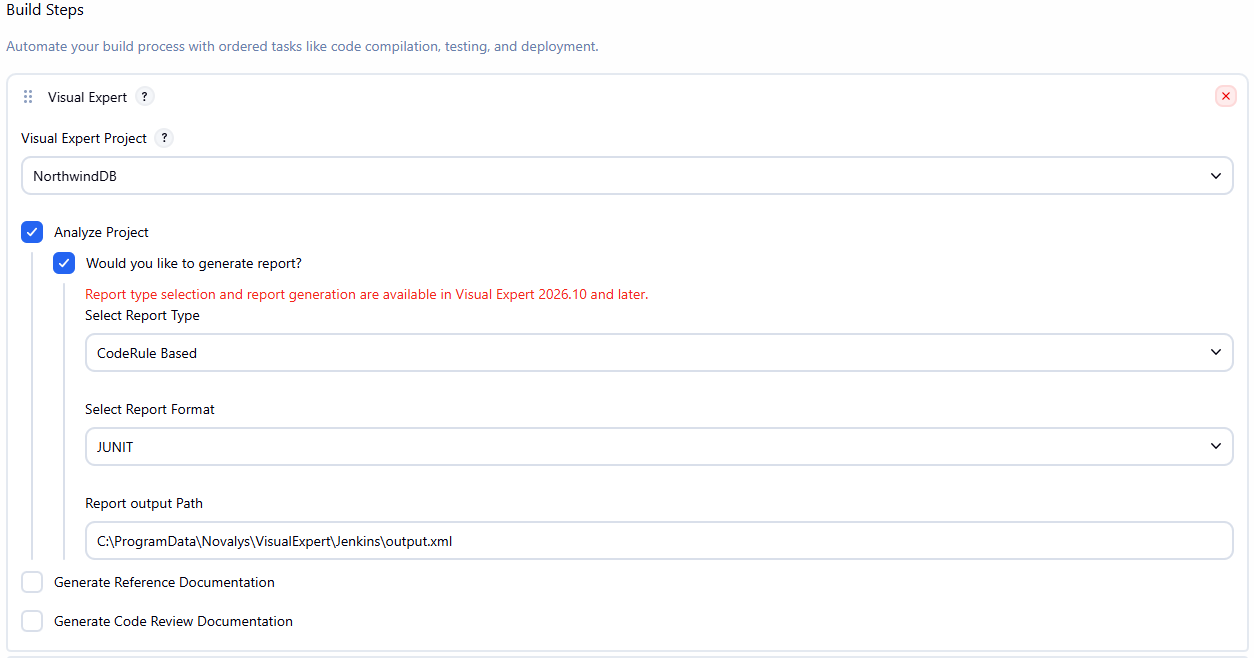1254x658 pixels.
Task: Click the Generate Reference Documentation label
Action: point(164,582)
